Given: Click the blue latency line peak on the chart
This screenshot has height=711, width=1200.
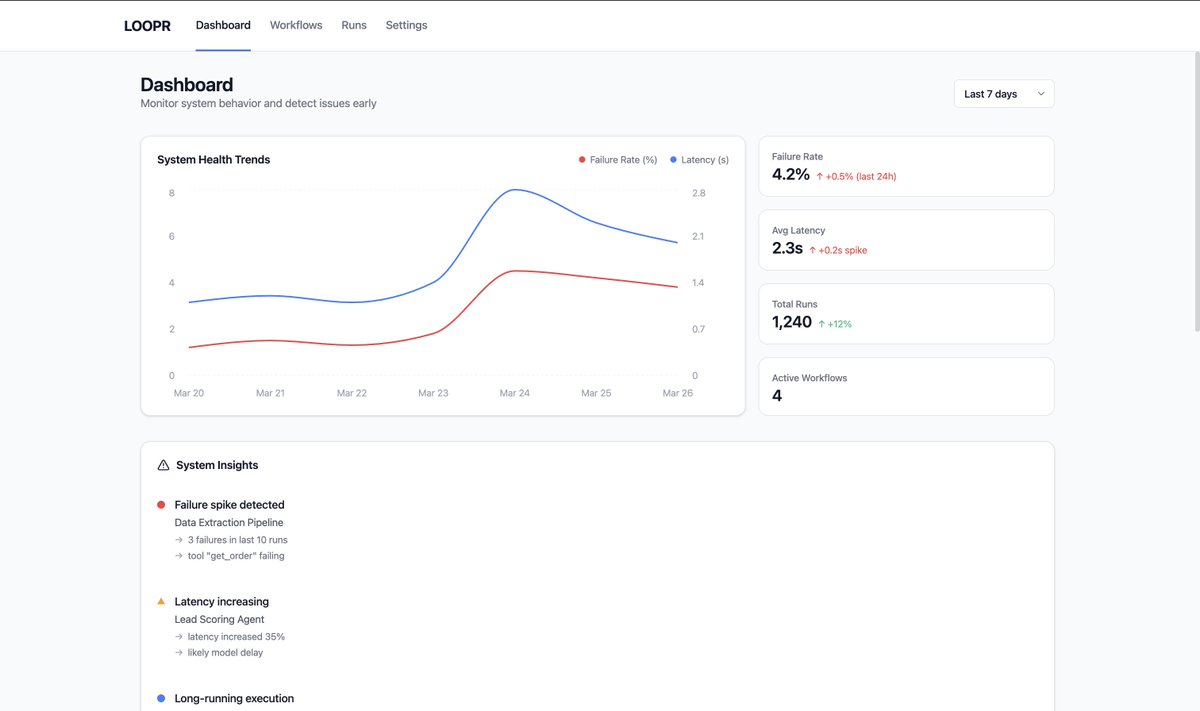Looking at the screenshot, I should (514, 189).
